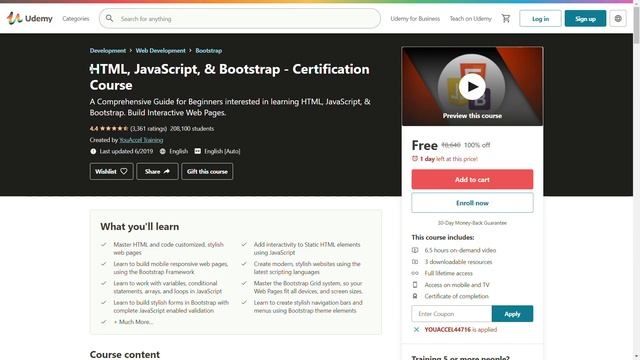This screenshot has height=360, width=640.
Task: Click the 'Course content' heading
Action: [x=125, y=354]
